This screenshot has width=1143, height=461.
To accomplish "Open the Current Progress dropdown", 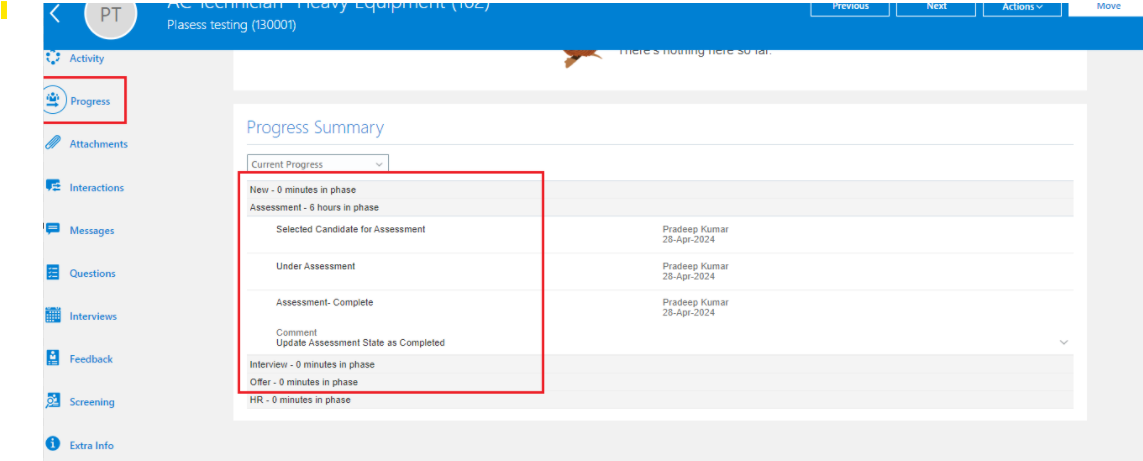I will (318, 164).
